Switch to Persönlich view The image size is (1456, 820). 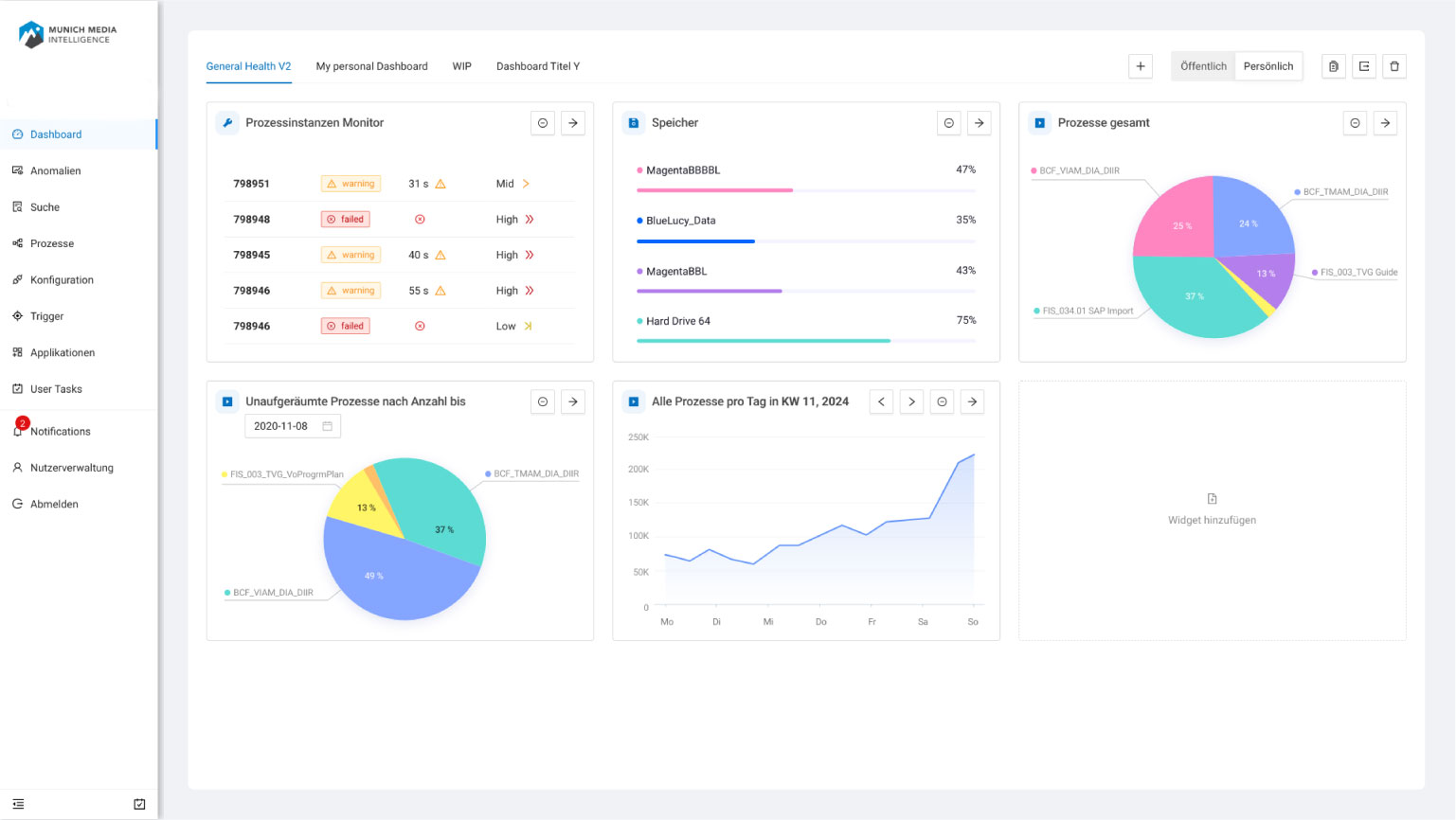click(1267, 66)
